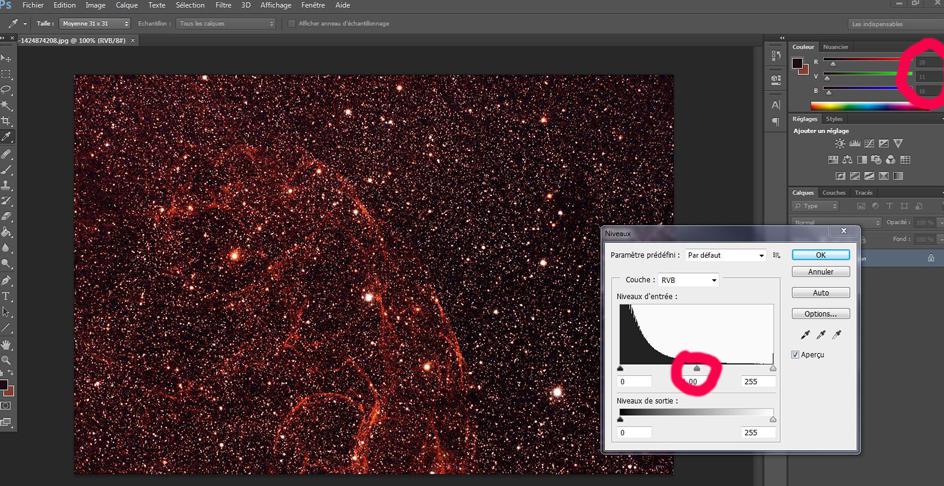This screenshot has width=944, height=486.
Task: Switch to the Styles tab
Action: point(834,119)
